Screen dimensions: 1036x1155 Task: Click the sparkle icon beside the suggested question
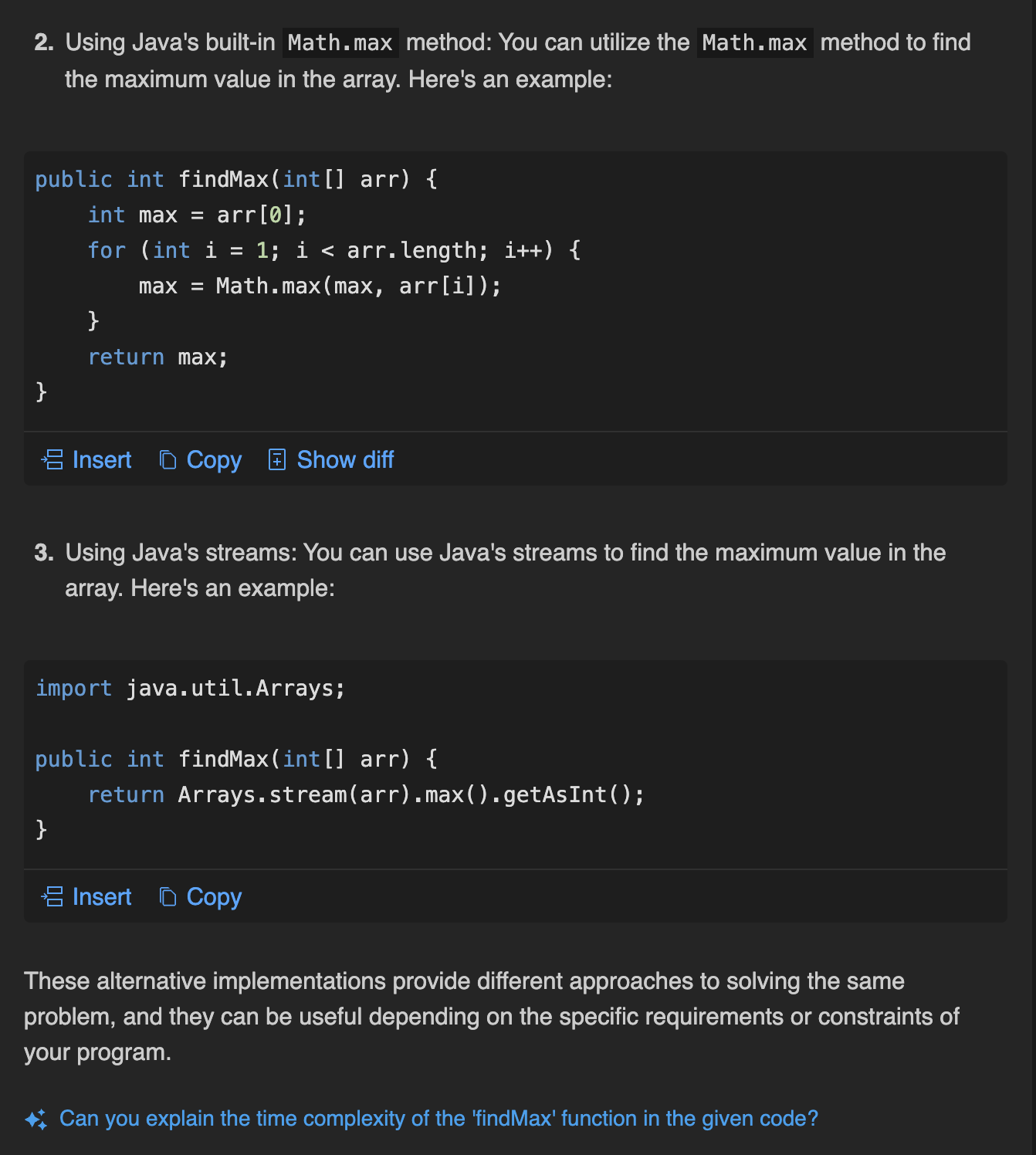click(x=36, y=1119)
